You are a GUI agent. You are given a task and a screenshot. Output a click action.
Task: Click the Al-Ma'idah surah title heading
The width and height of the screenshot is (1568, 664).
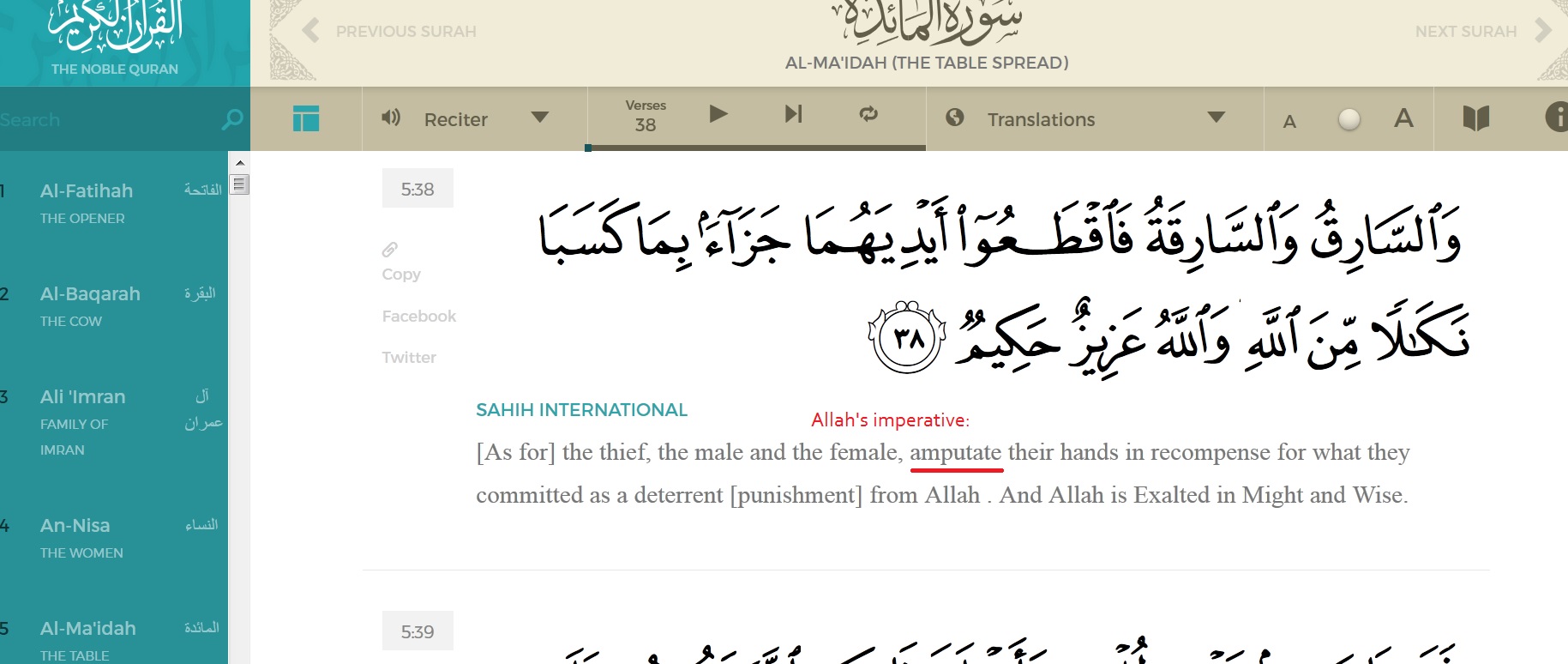[927, 63]
